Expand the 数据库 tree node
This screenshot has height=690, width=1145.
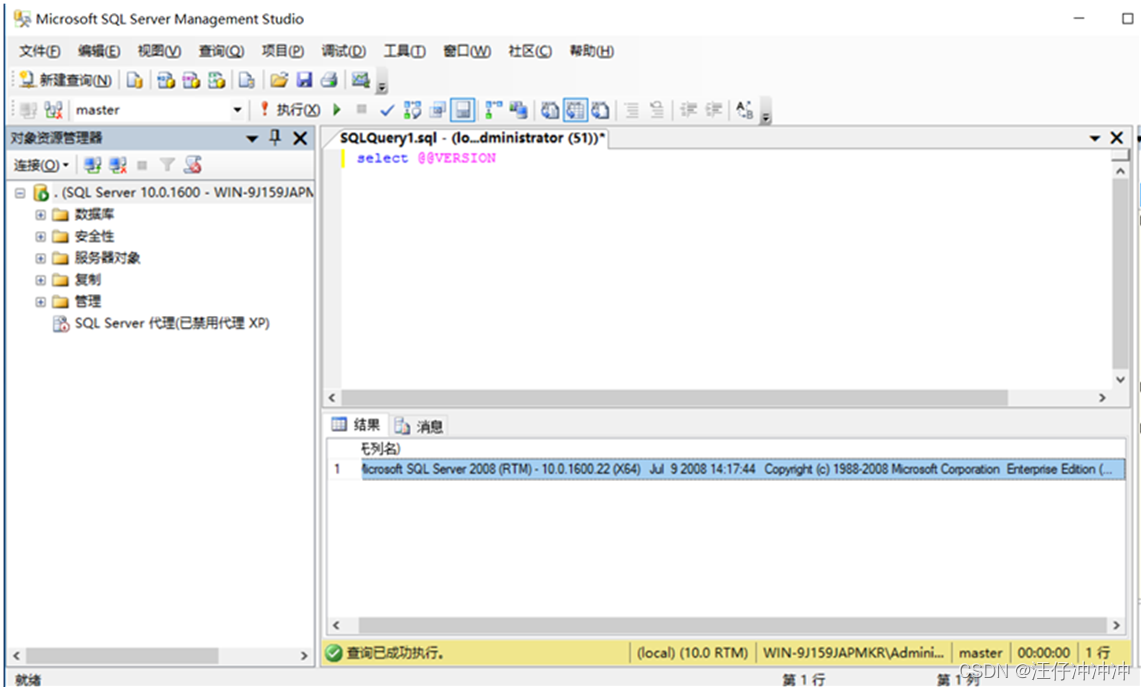[x=40, y=214]
